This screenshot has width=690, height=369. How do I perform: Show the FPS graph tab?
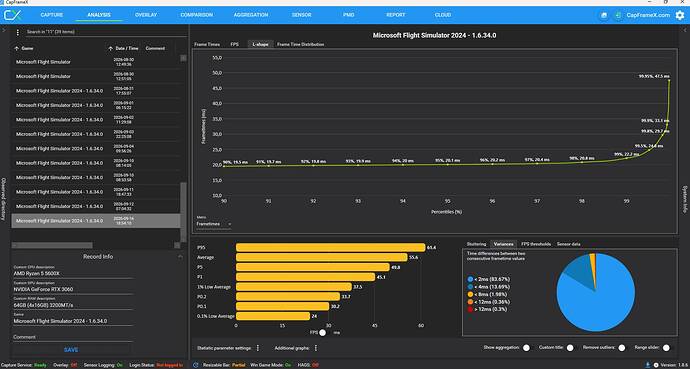coord(235,44)
